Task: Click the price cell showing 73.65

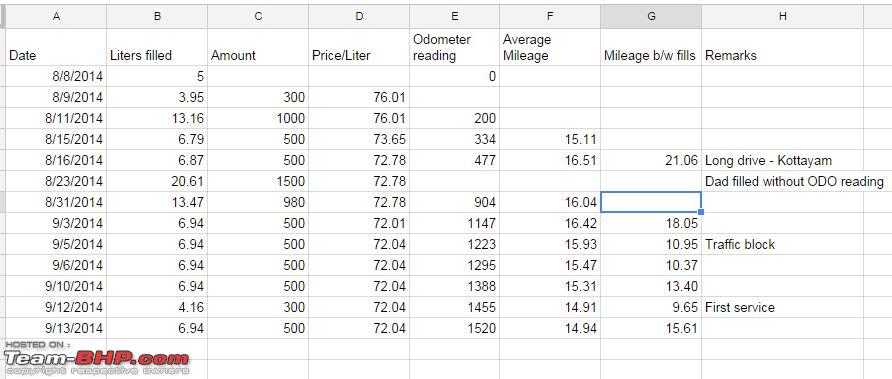Action: pos(359,139)
